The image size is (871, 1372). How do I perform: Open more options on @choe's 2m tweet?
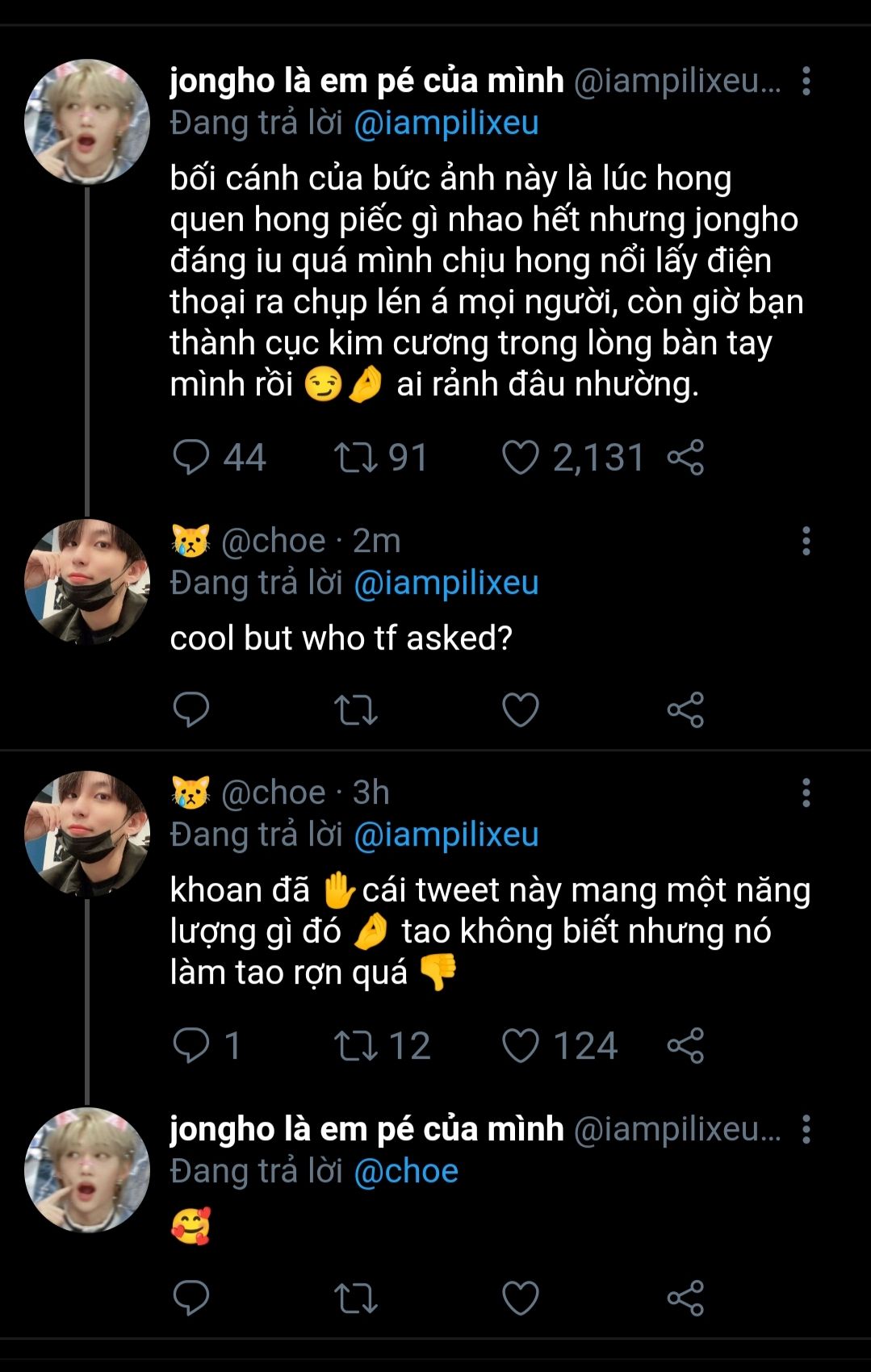(x=806, y=542)
